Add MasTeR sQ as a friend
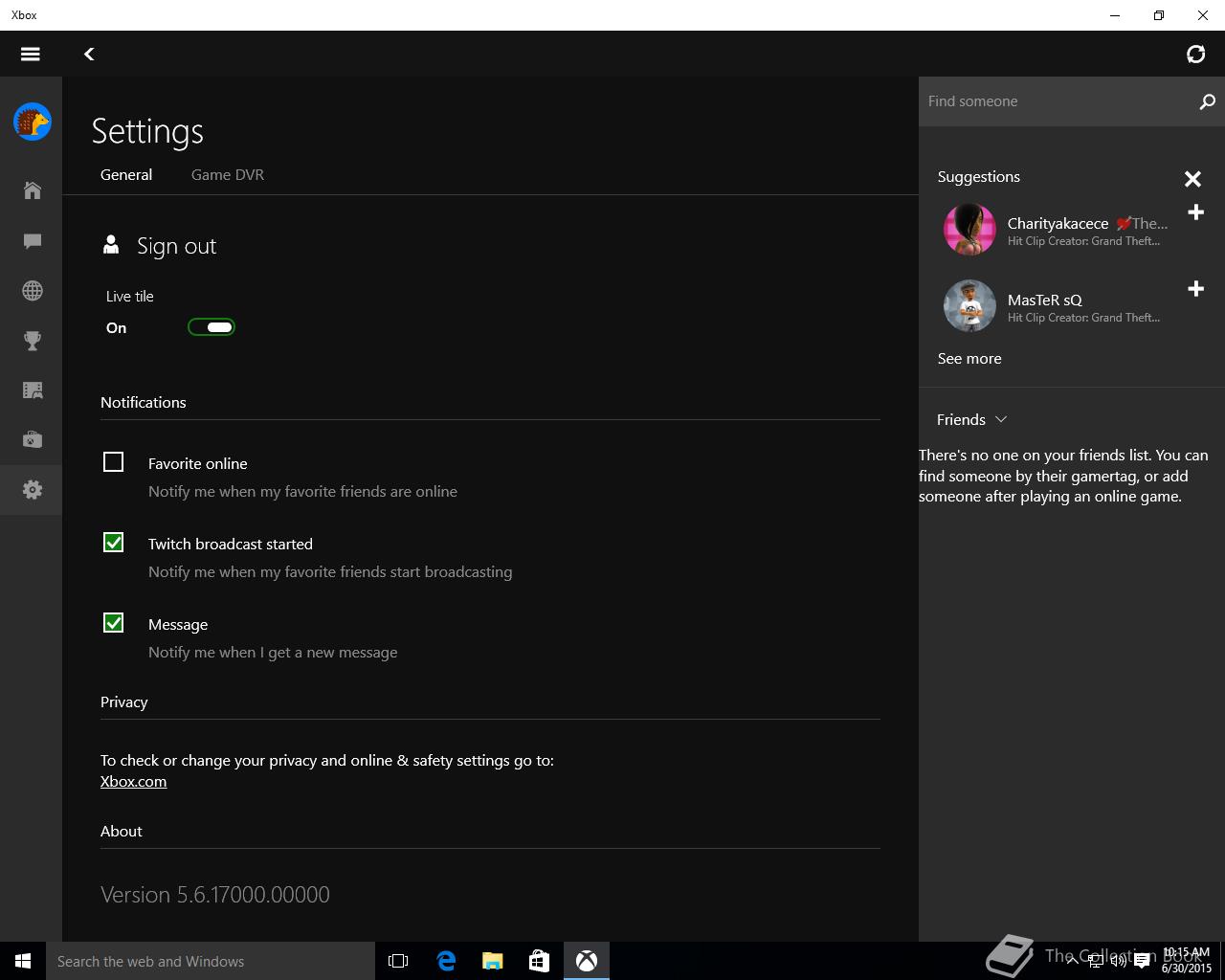Viewport: 1225px width, 980px height. coord(1195,289)
